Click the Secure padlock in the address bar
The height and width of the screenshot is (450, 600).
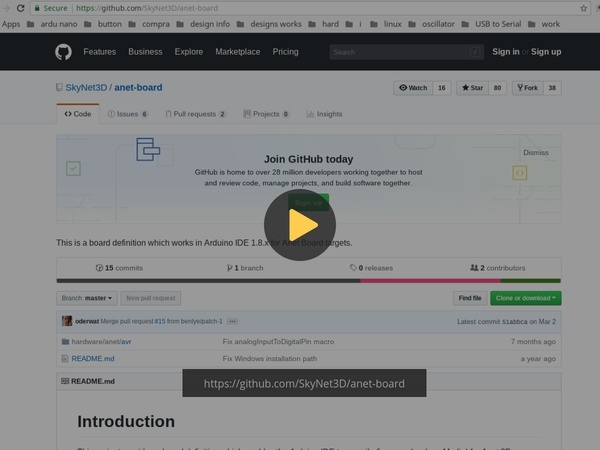pos(37,8)
